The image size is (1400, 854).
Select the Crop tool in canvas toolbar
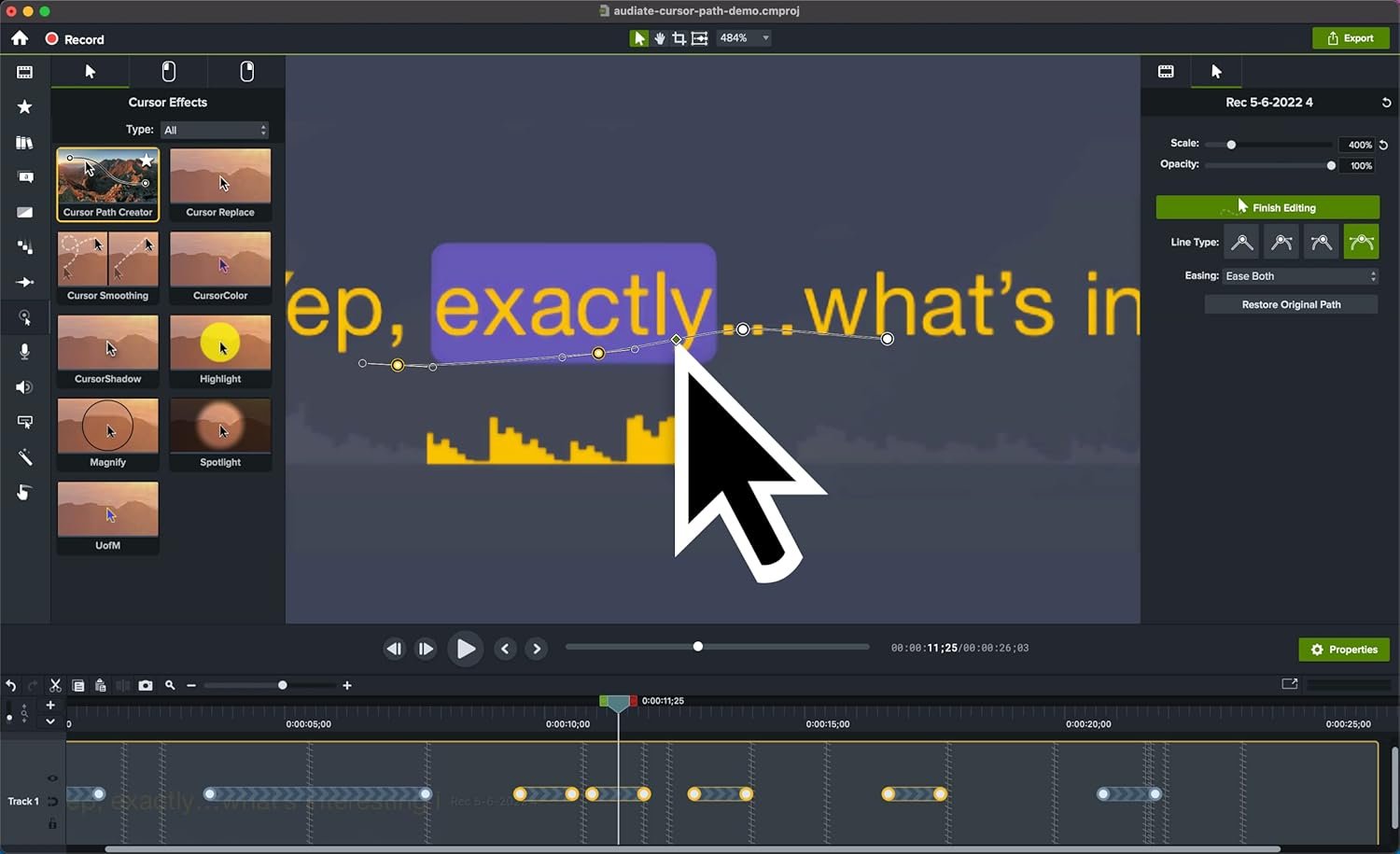[679, 38]
